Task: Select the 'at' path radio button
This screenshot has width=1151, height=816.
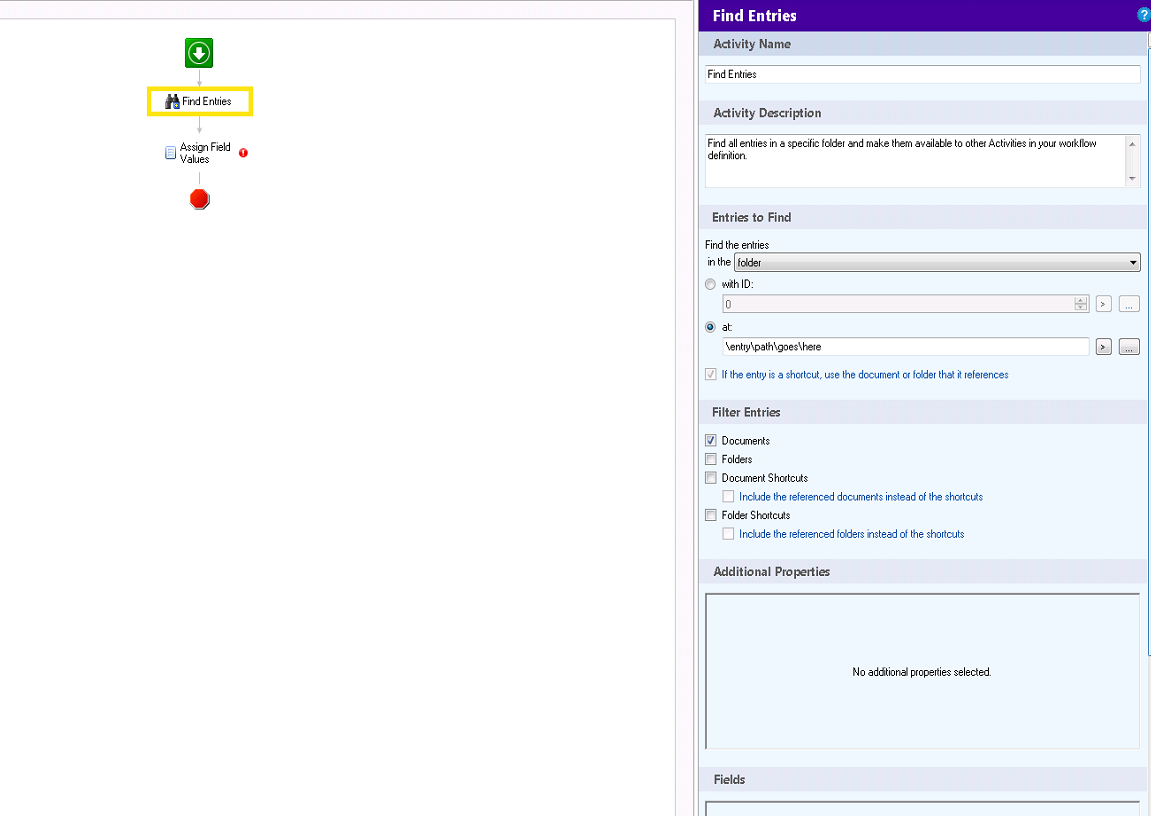Action: point(711,327)
